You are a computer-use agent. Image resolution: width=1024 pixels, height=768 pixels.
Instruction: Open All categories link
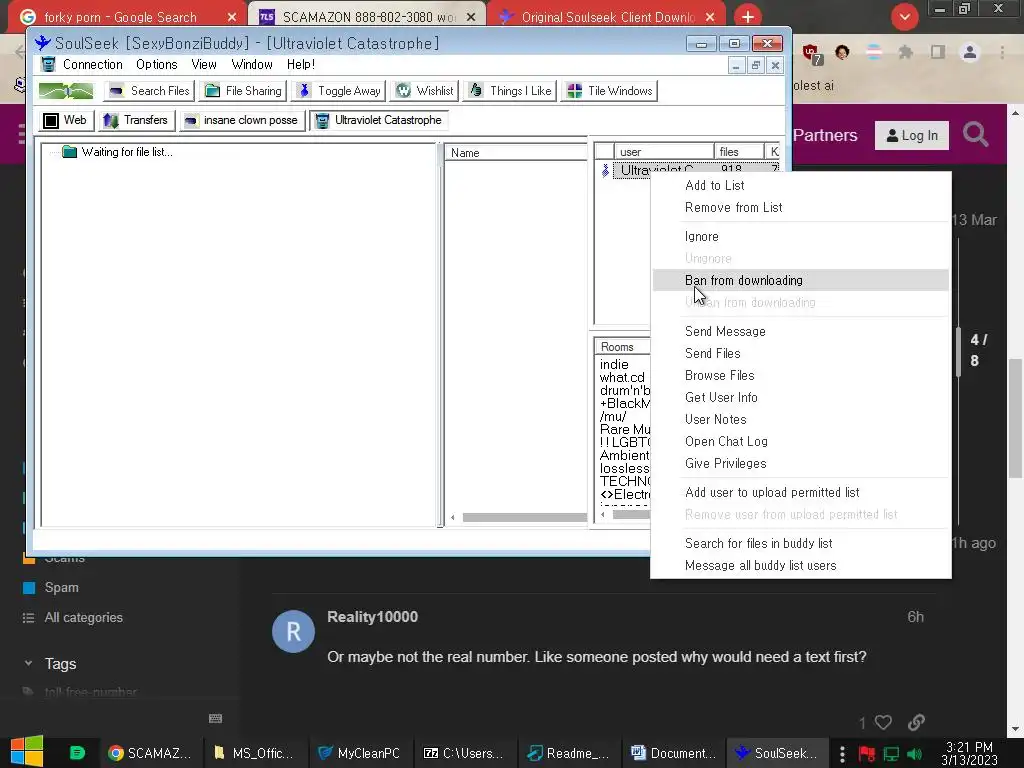(x=83, y=618)
